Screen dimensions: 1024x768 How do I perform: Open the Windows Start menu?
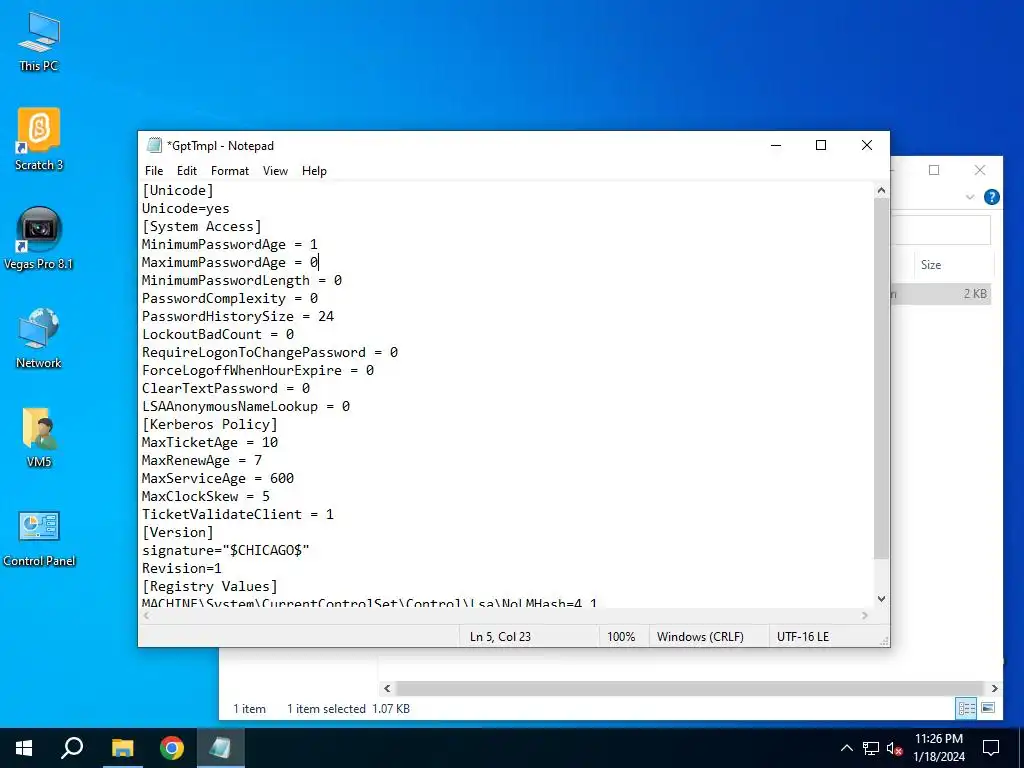(x=24, y=748)
